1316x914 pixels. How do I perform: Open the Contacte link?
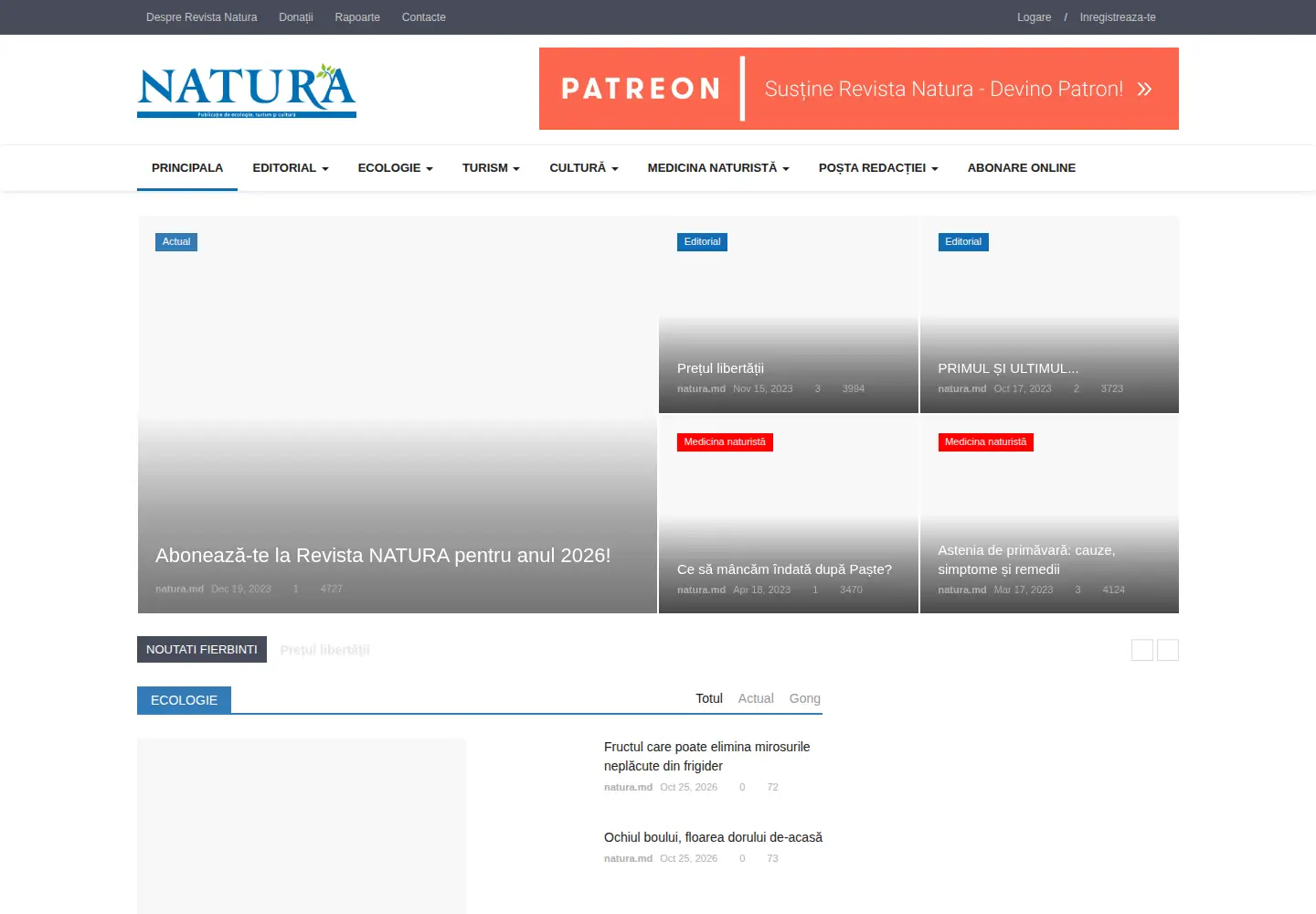click(x=424, y=17)
